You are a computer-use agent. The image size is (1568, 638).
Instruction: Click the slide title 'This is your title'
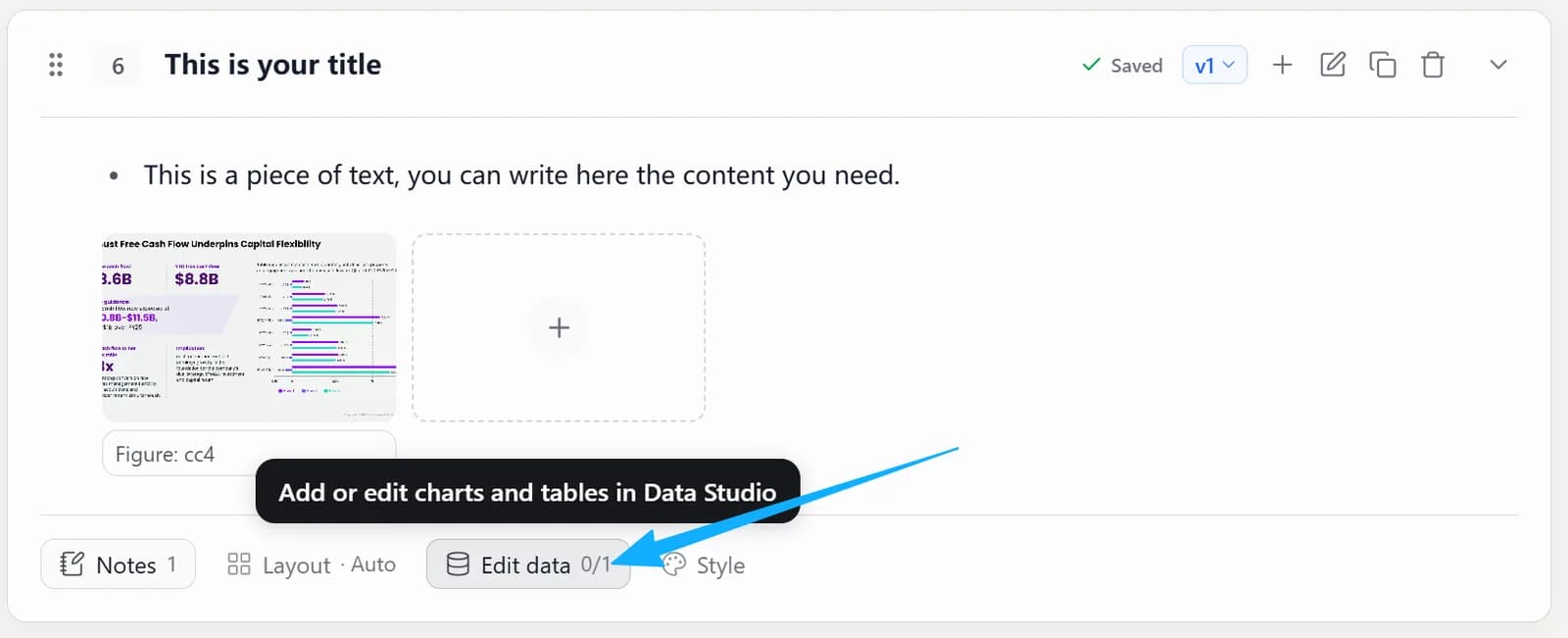(272, 65)
